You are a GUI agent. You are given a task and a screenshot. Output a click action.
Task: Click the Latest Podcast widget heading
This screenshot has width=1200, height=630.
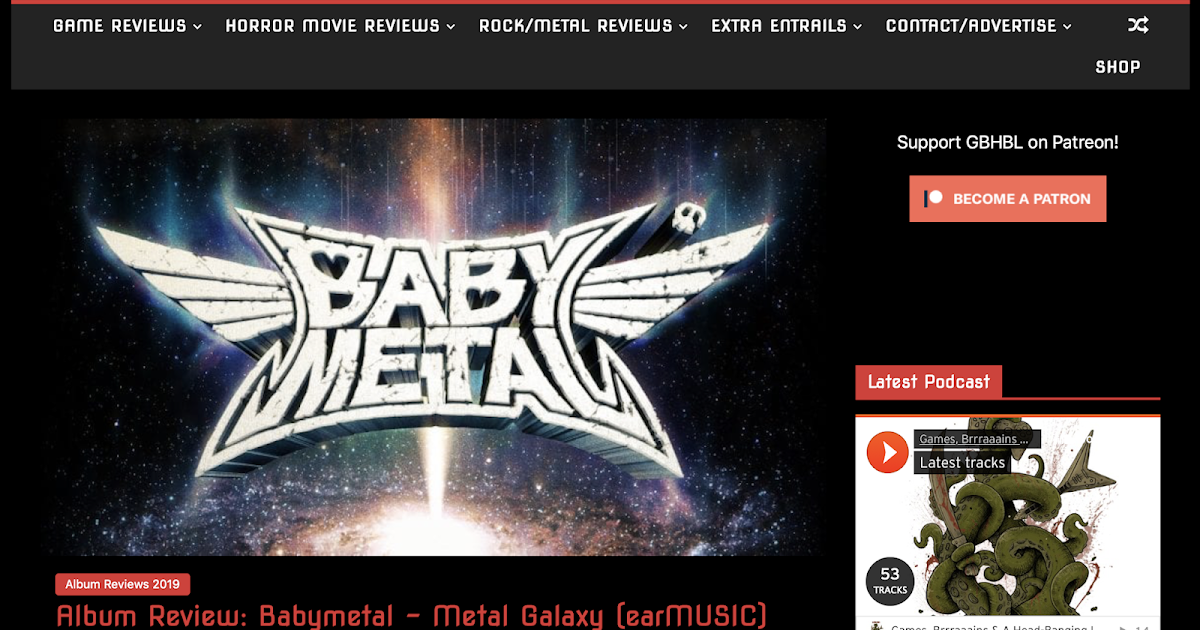point(928,382)
